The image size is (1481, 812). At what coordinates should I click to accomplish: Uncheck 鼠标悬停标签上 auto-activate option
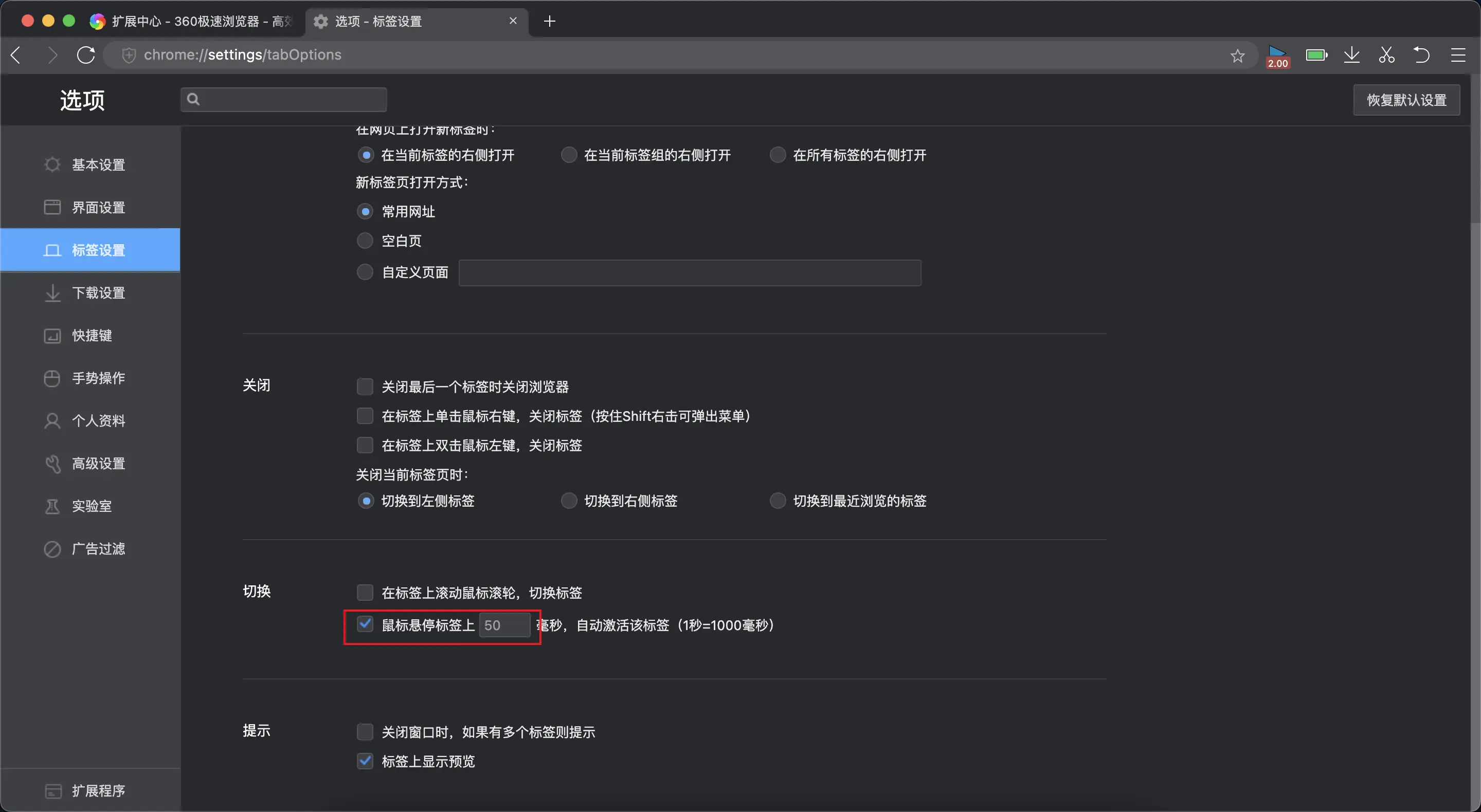pos(365,624)
